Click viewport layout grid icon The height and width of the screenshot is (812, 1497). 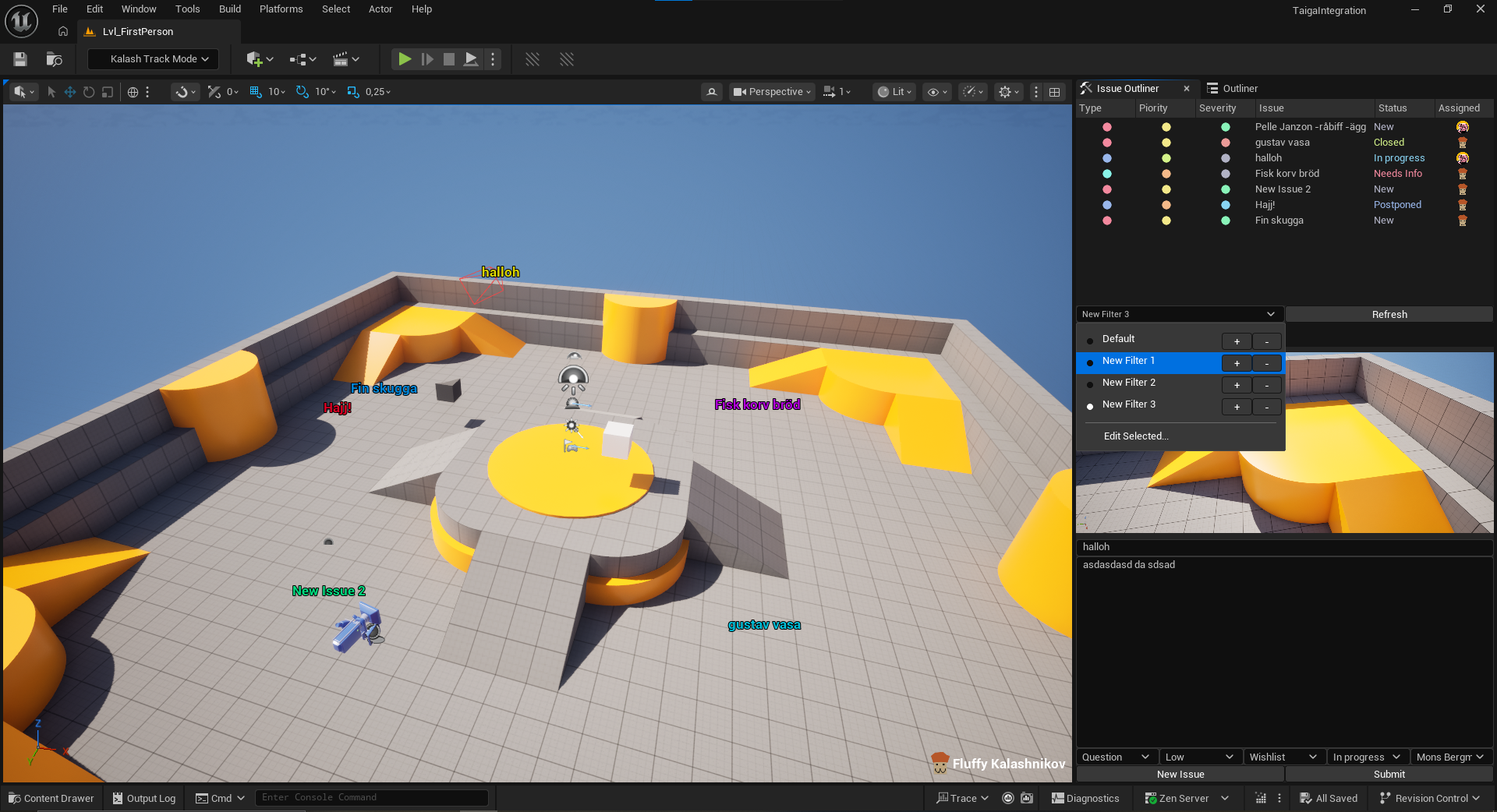click(1054, 92)
